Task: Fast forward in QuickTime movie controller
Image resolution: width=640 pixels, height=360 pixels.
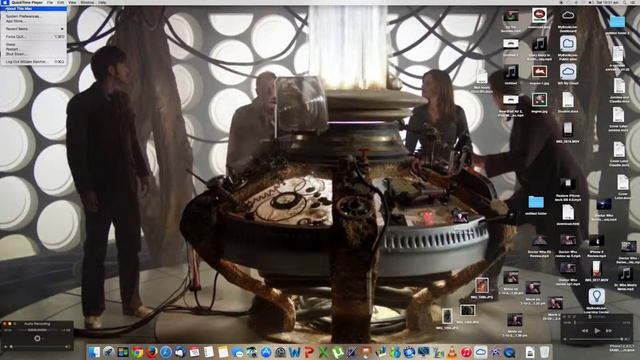Action: (609, 331)
